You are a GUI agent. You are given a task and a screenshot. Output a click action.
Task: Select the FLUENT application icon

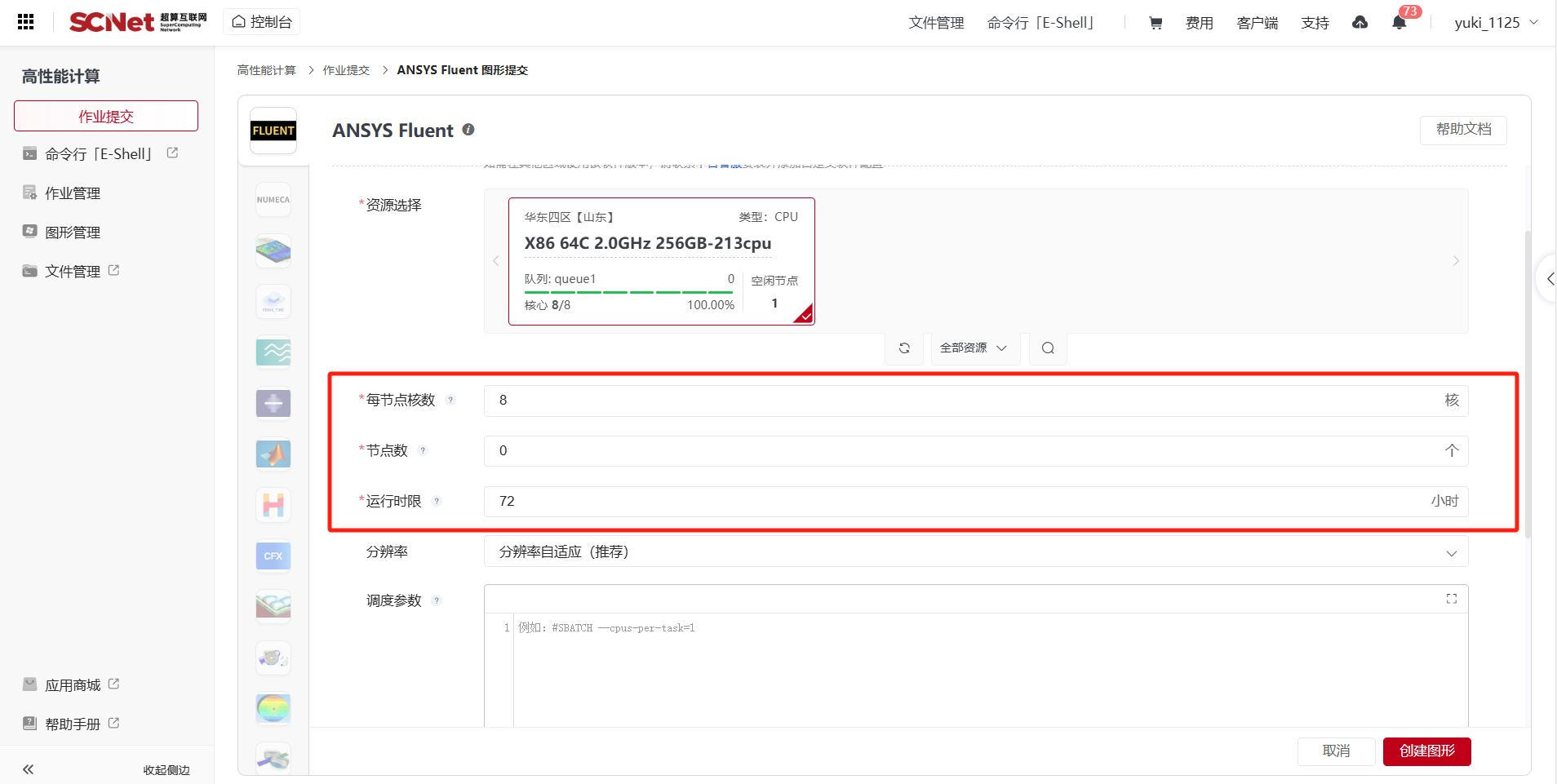tap(273, 131)
